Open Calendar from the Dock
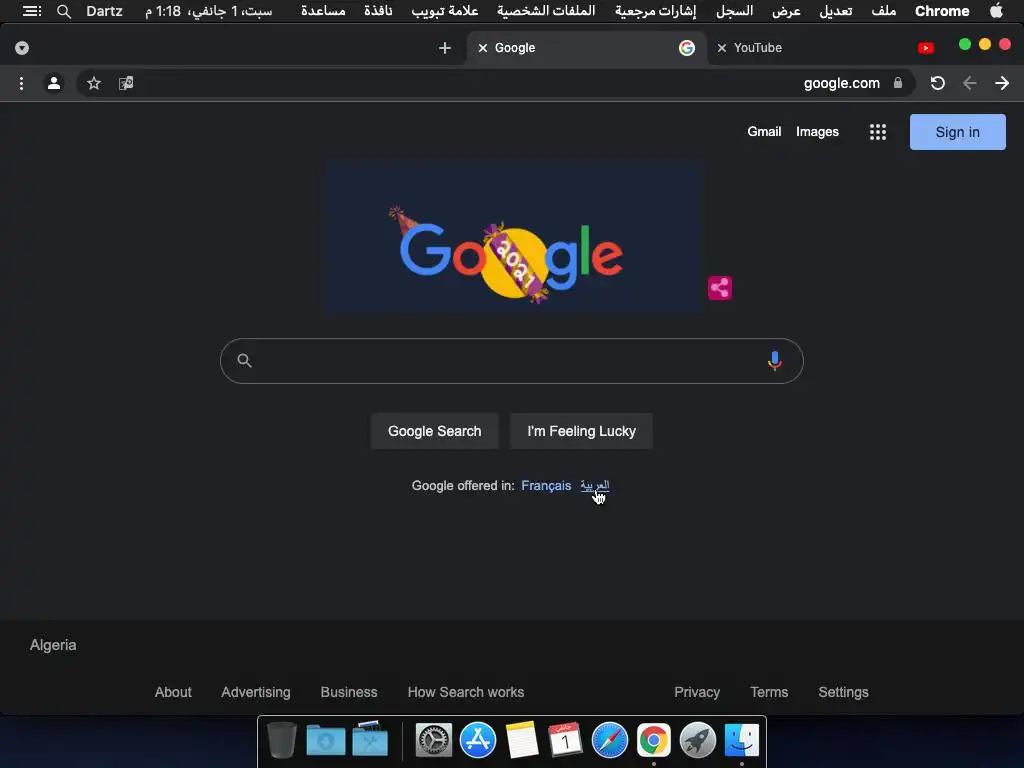This screenshot has height=768, width=1024. 566,741
